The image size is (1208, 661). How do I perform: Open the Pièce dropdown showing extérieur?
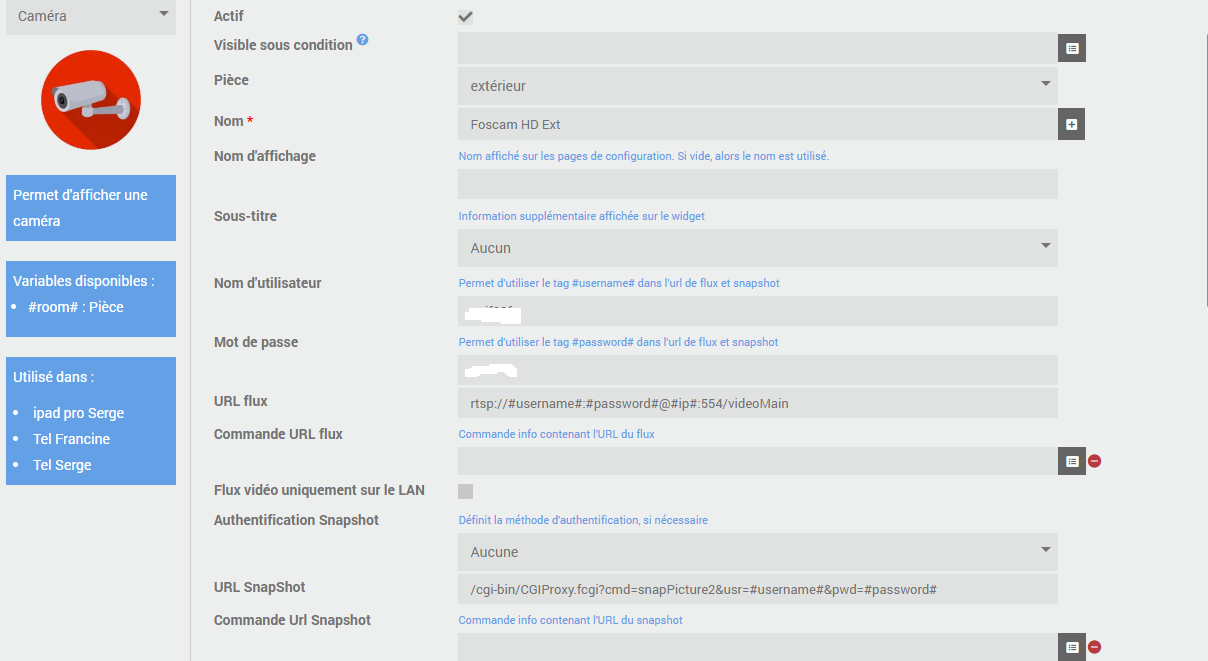click(757, 86)
